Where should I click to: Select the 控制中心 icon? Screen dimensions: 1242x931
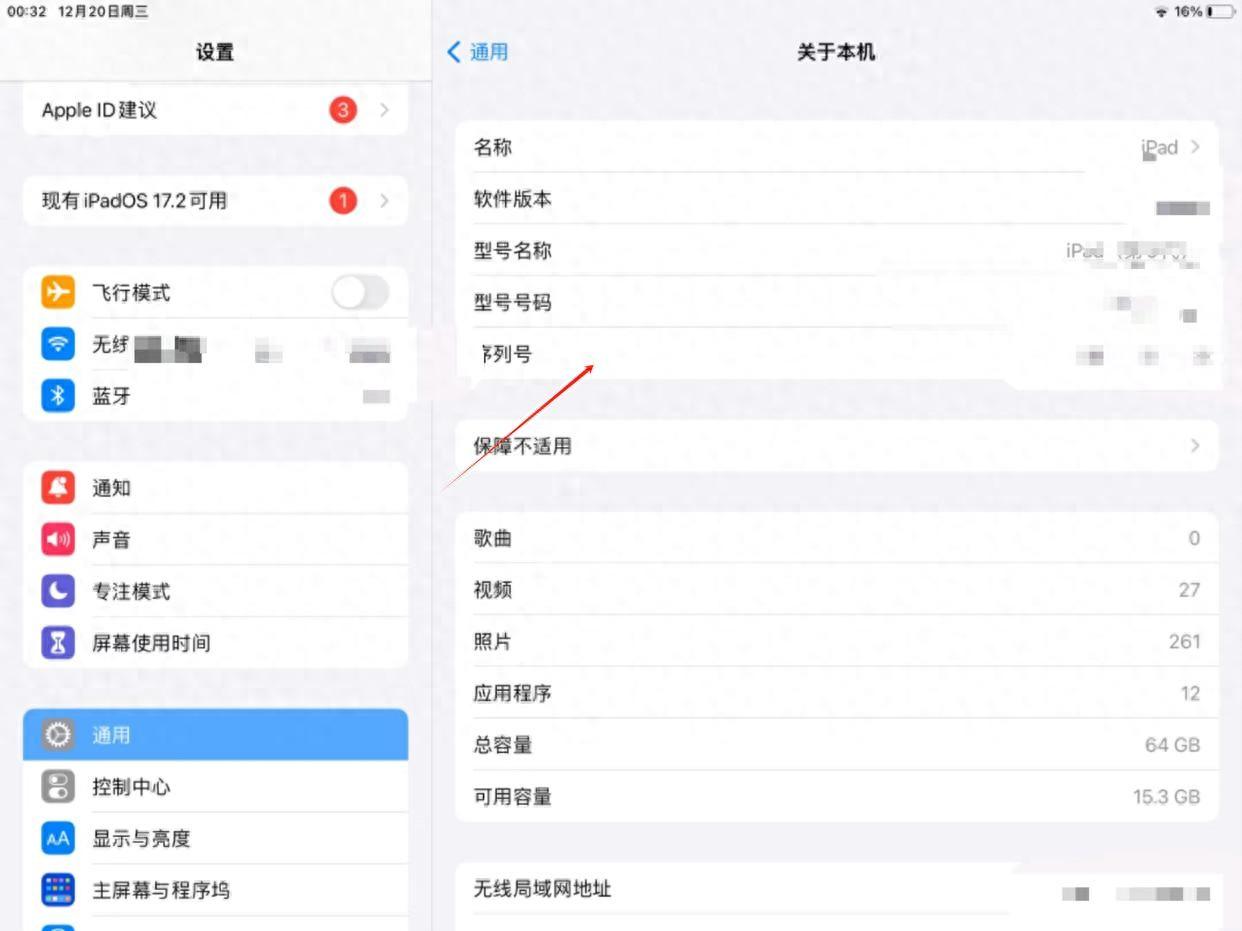click(58, 786)
